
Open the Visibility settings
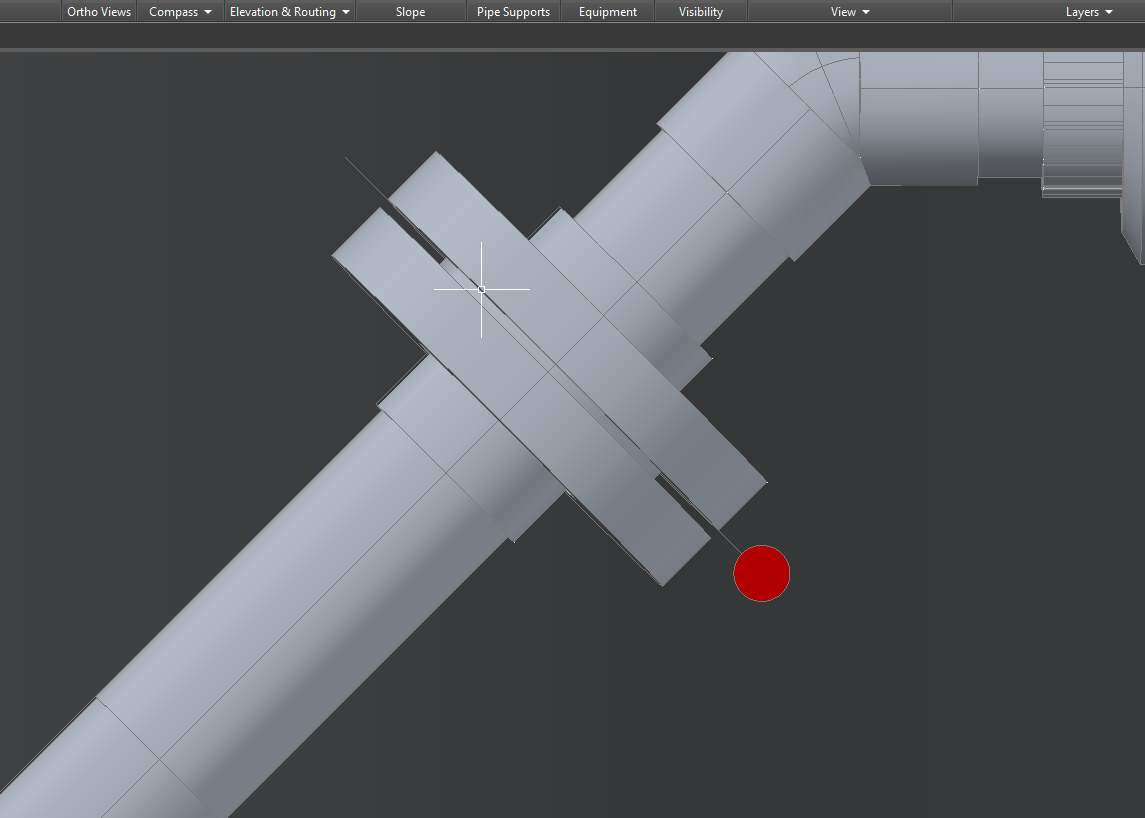700,11
